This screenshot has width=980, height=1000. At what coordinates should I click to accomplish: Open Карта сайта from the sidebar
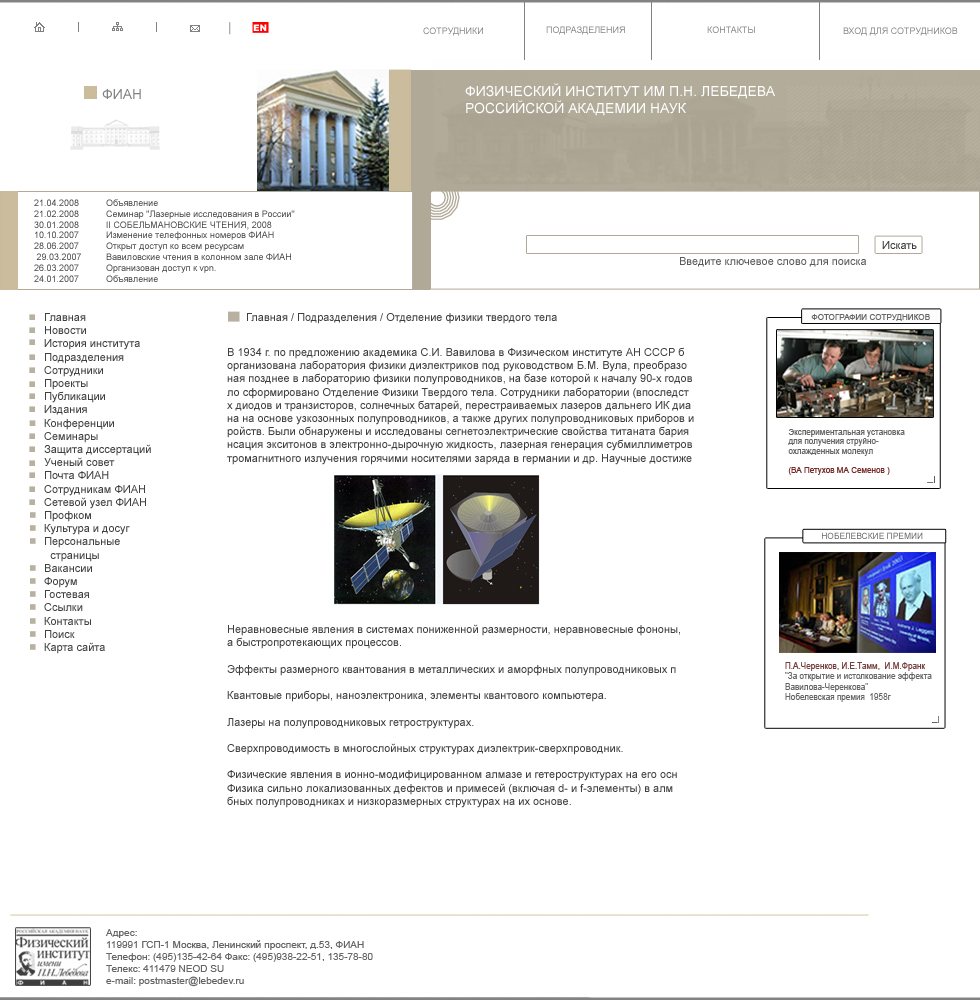click(x=74, y=647)
